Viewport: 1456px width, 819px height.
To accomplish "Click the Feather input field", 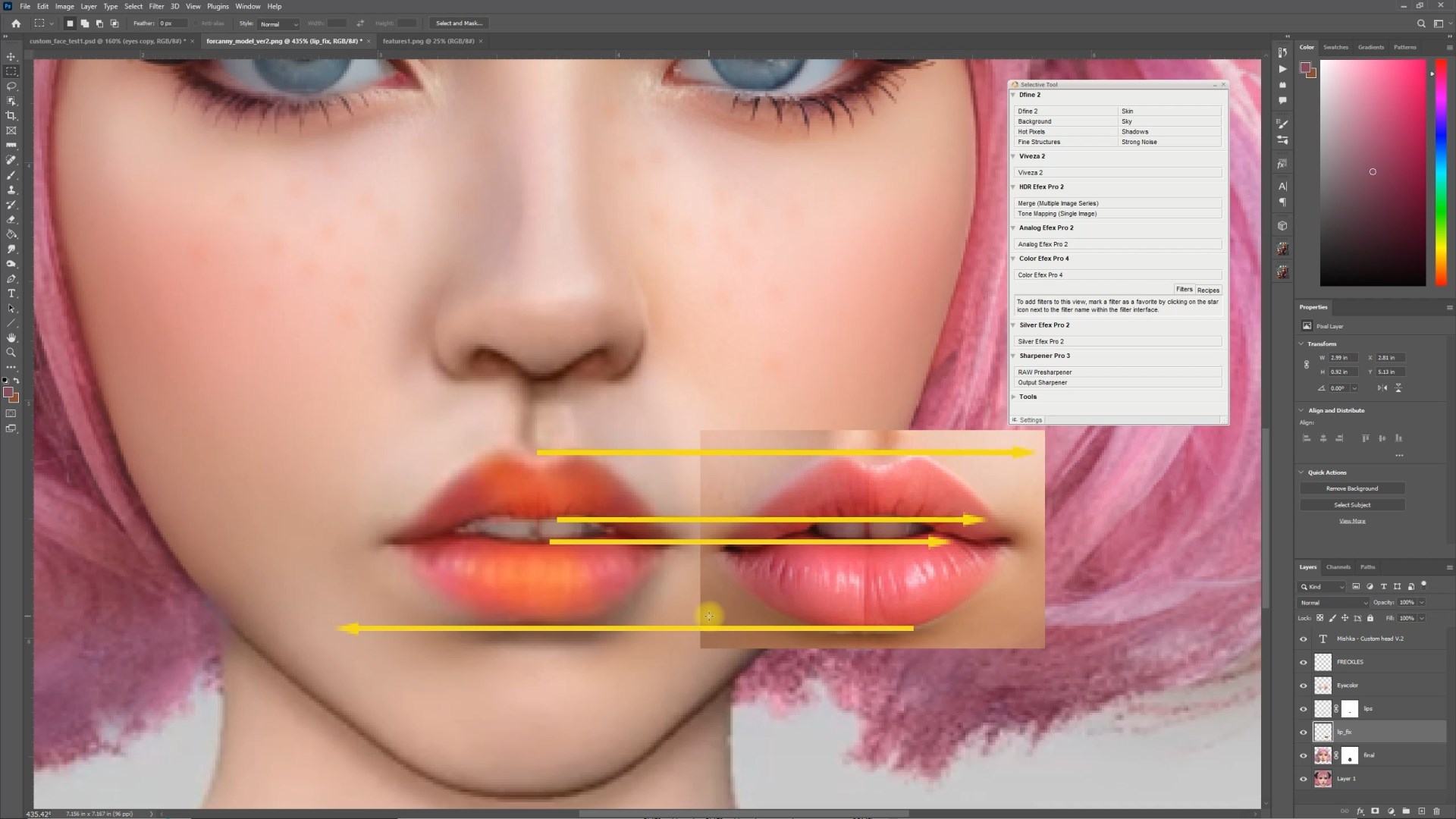I will coord(172,24).
